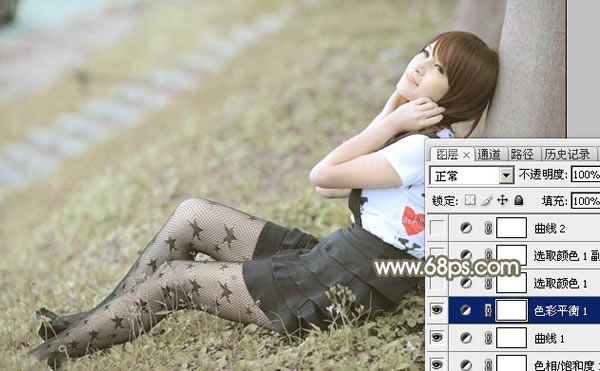Image resolution: width=600 pixels, height=371 pixels.
Task: Click the 选取颜色 1 adjustment layer icon
Action: [466, 283]
